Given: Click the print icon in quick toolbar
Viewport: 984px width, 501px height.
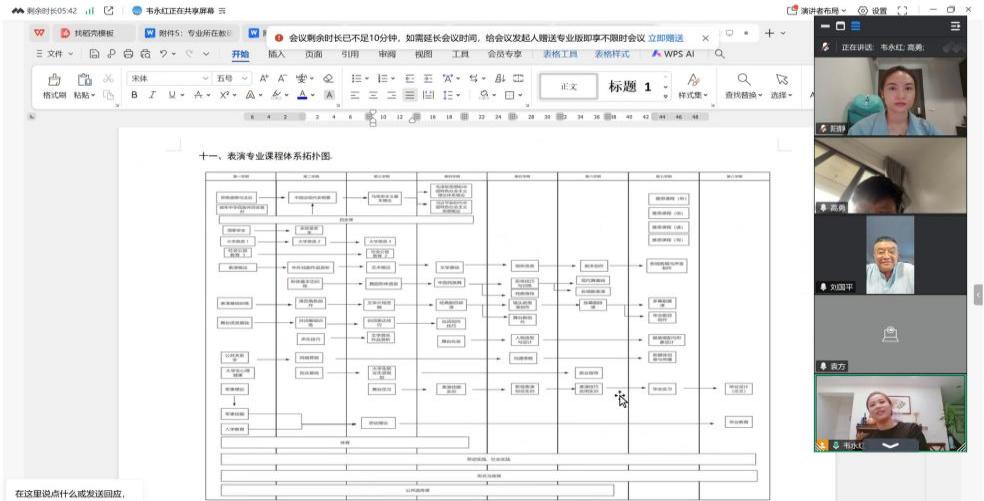Looking at the screenshot, I should 129,54.
